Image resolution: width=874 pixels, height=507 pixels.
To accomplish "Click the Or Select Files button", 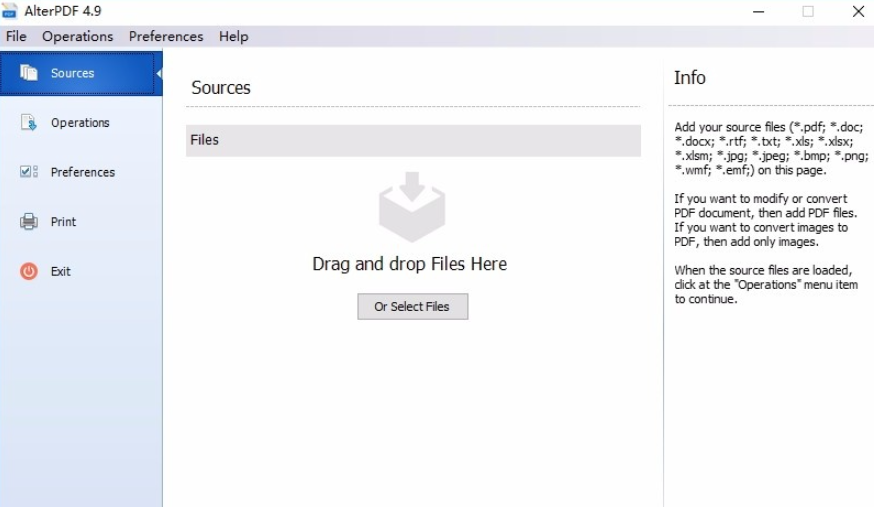I will pyautogui.click(x=412, y=306).
